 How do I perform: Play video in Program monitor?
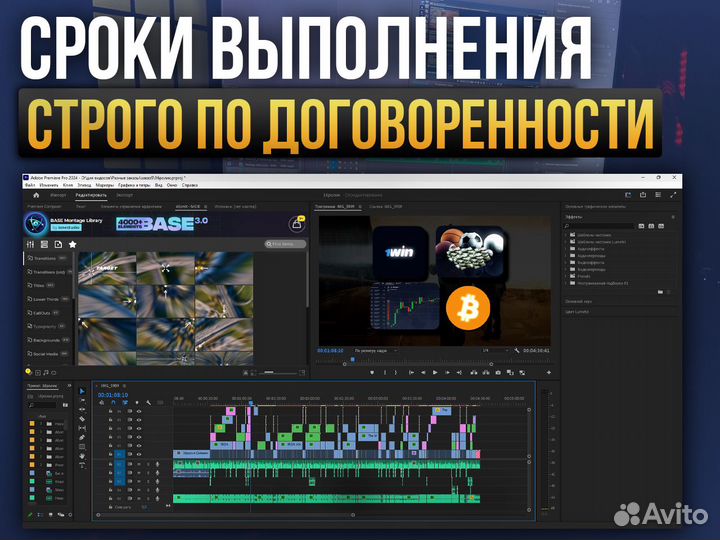coord(435,372)
